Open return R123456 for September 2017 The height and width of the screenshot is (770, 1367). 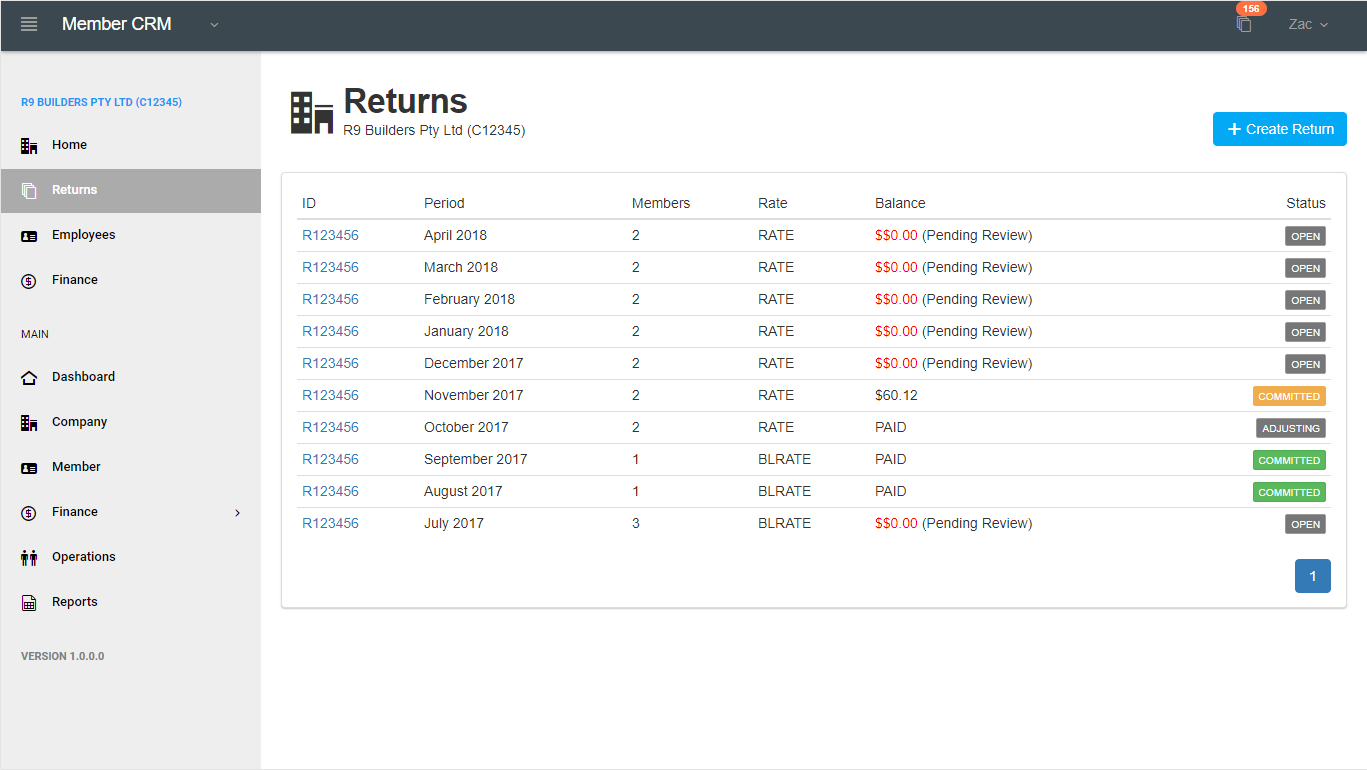(x=330, y=459)
